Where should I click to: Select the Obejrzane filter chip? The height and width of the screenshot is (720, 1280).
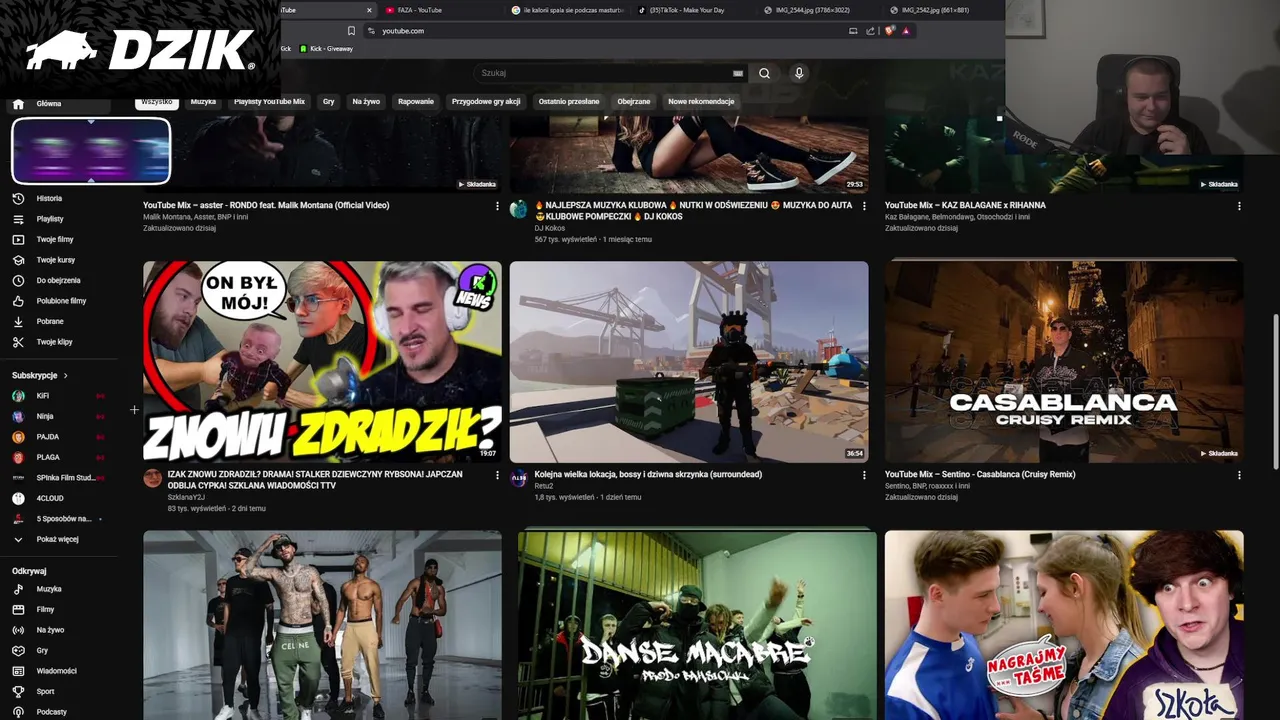pyautogui.click(x=634, y=102)
